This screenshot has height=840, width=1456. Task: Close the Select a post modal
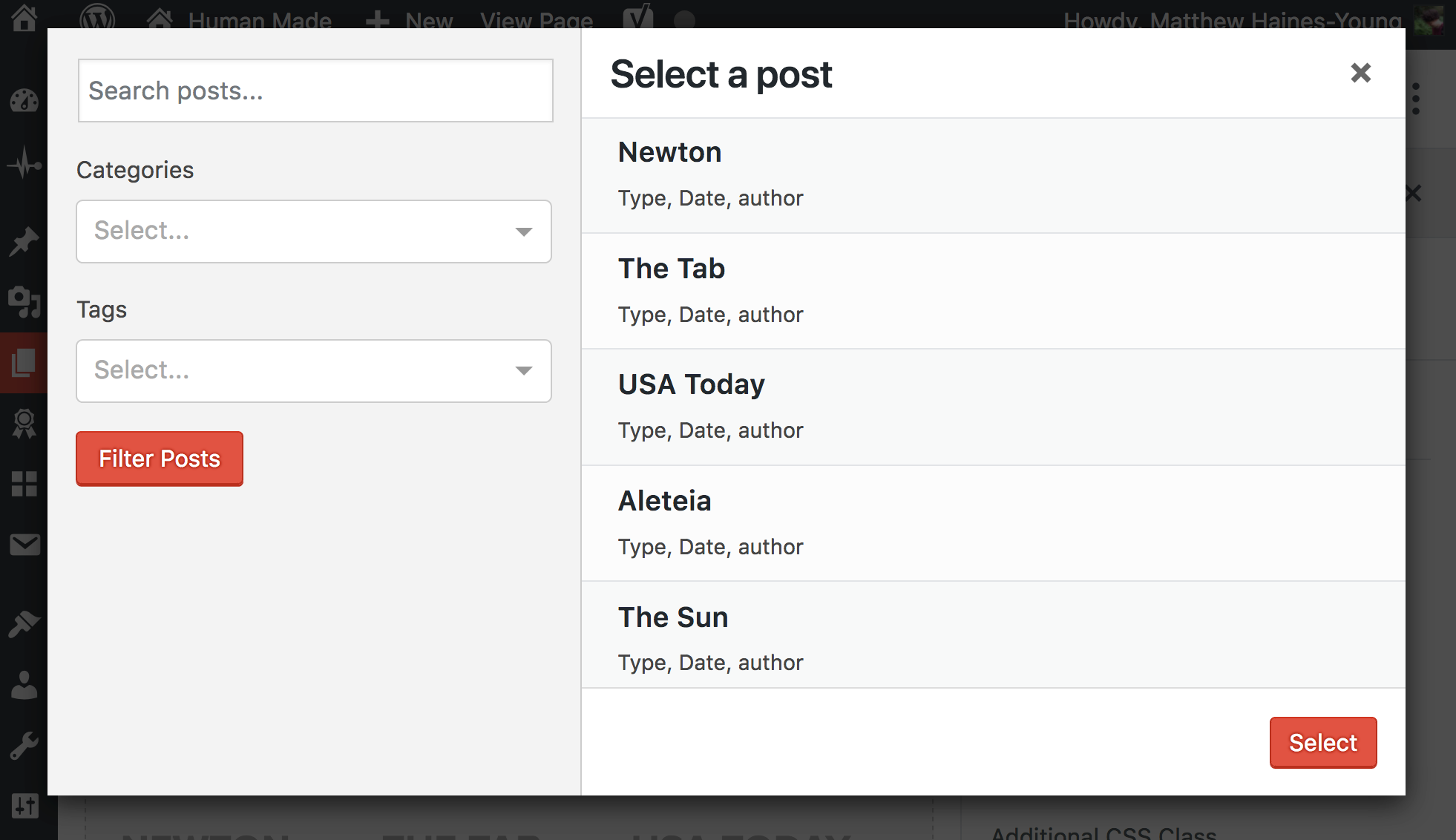click(x=1360, y=73)
